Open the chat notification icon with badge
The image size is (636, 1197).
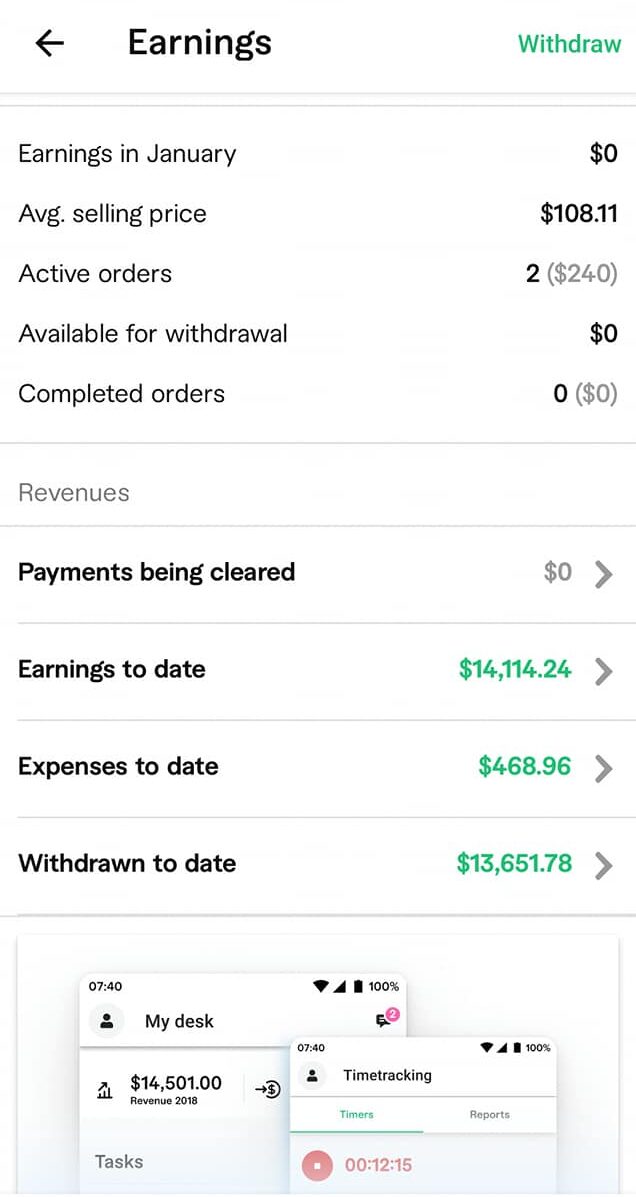pos(385,1018)
